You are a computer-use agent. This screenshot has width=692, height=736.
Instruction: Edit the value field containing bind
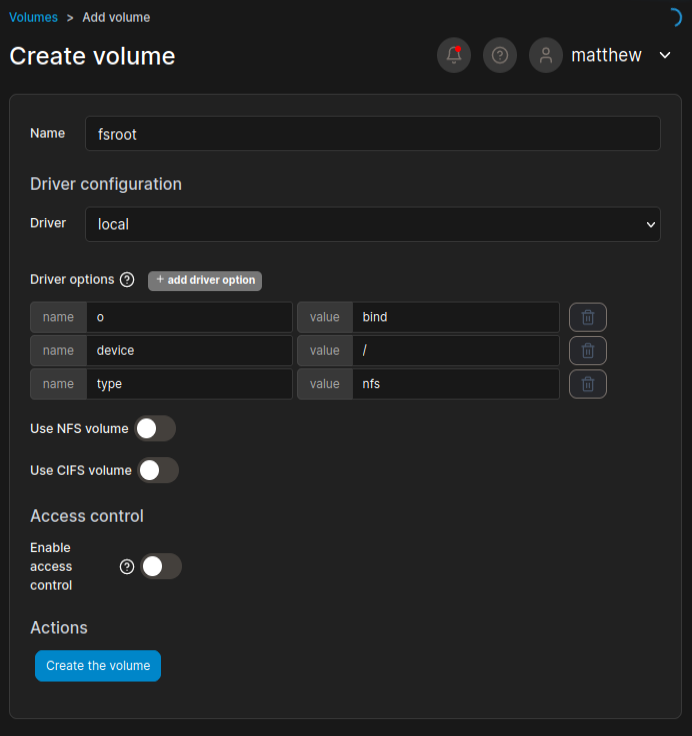click(455, 317)
